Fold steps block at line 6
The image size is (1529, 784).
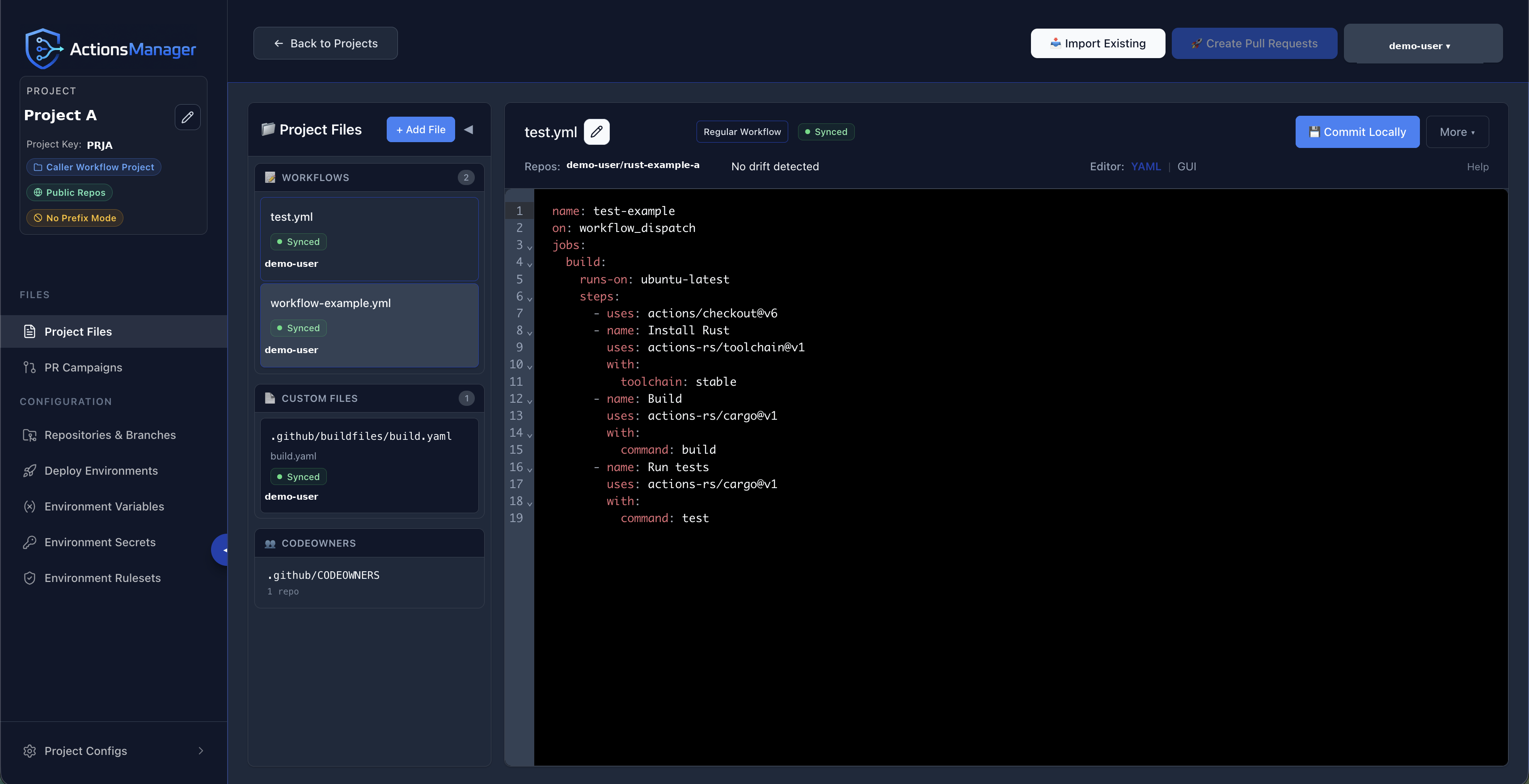pyautogui.click(x=529, y=299)
